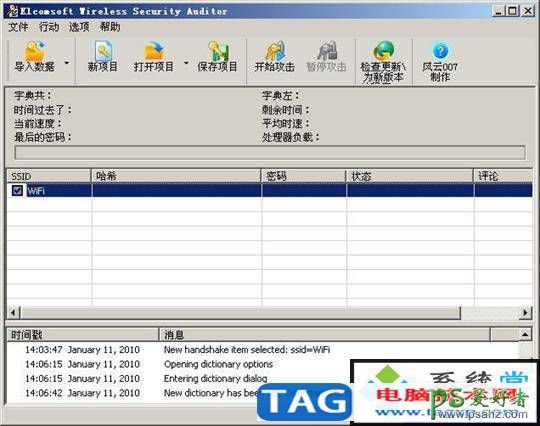Toggle the WiFi row checkbox
Viewport: 540px width, 426px height.
[x=17, y=190]
